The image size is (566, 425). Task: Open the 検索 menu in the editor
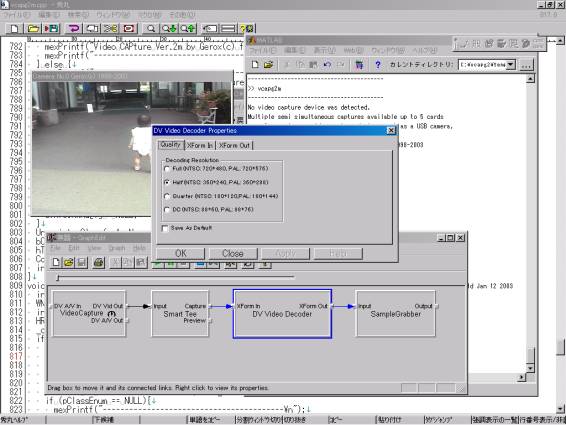(78, 15)
